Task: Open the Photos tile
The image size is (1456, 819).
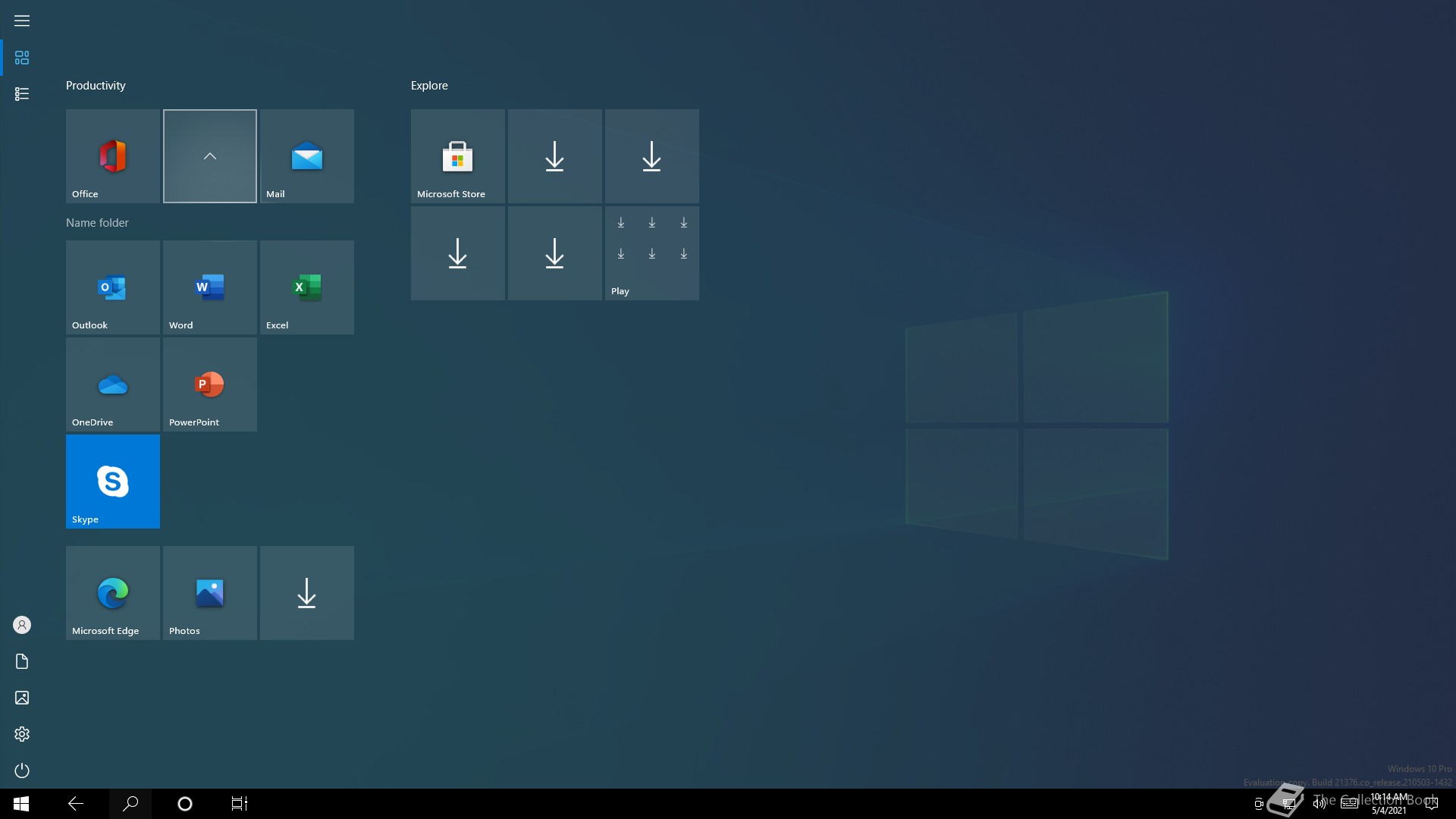Action: (x=210, y=593)
